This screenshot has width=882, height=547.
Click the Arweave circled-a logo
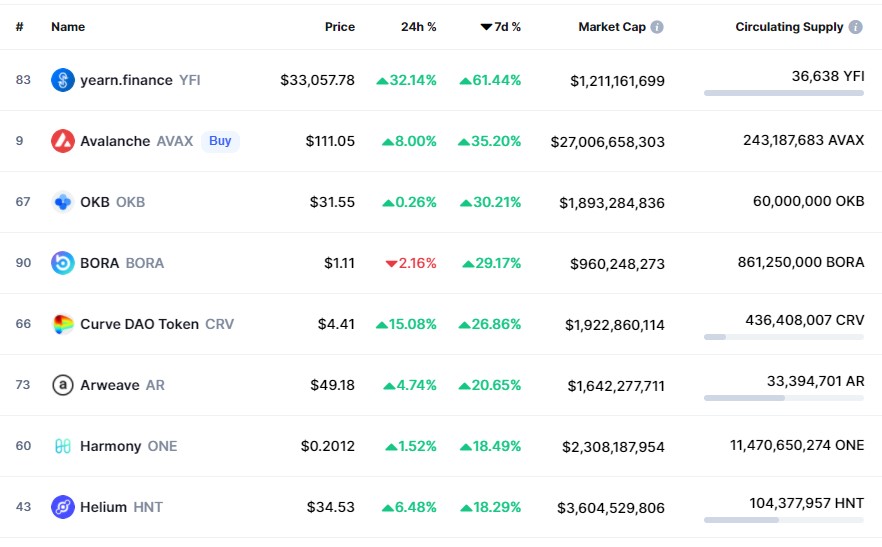tap(62, 385)
